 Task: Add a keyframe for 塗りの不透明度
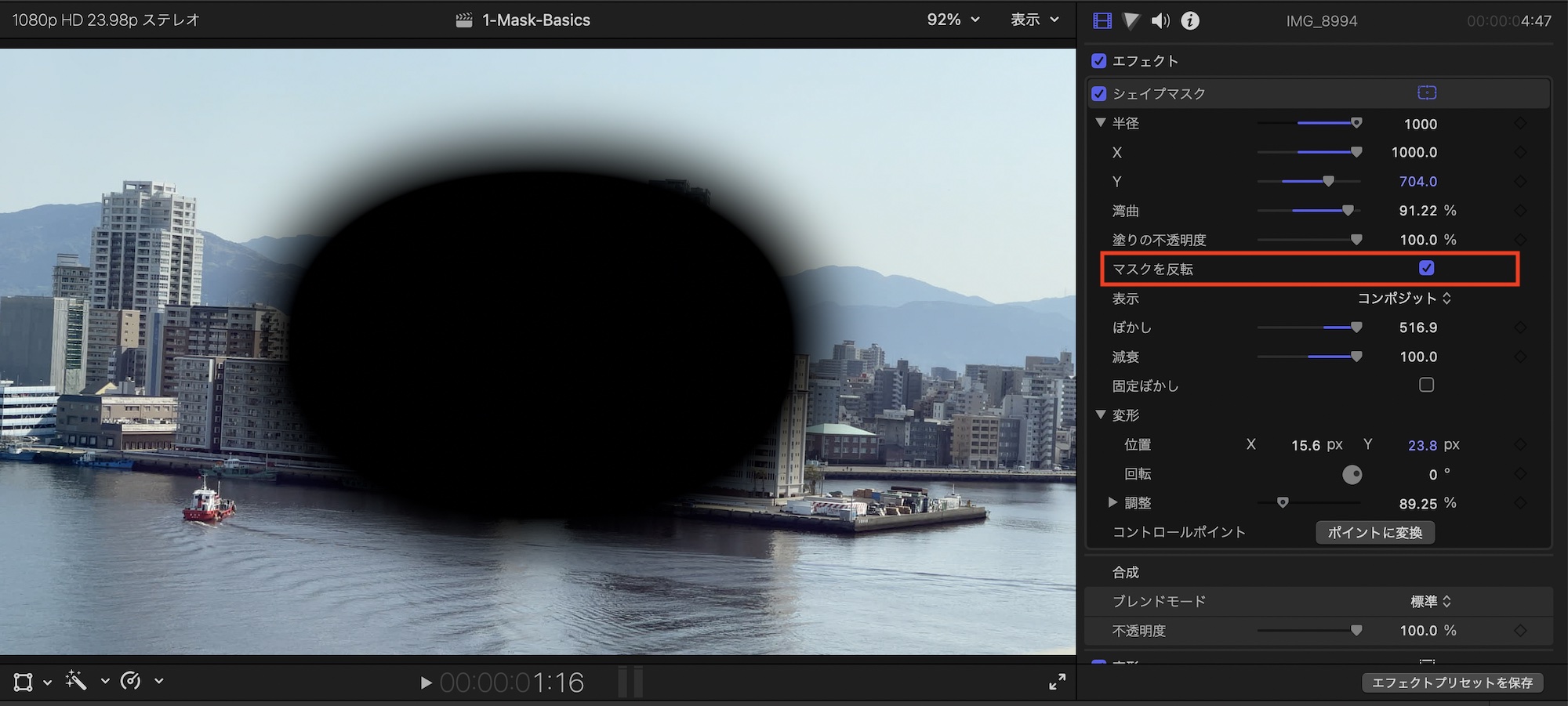[1520, 240]
